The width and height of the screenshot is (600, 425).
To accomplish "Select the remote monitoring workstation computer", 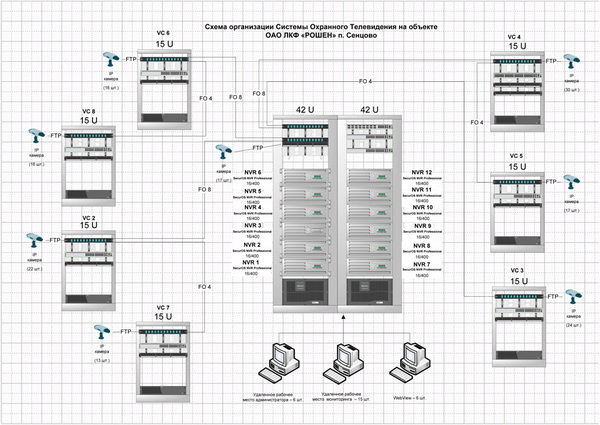I will tap(342, 360).
